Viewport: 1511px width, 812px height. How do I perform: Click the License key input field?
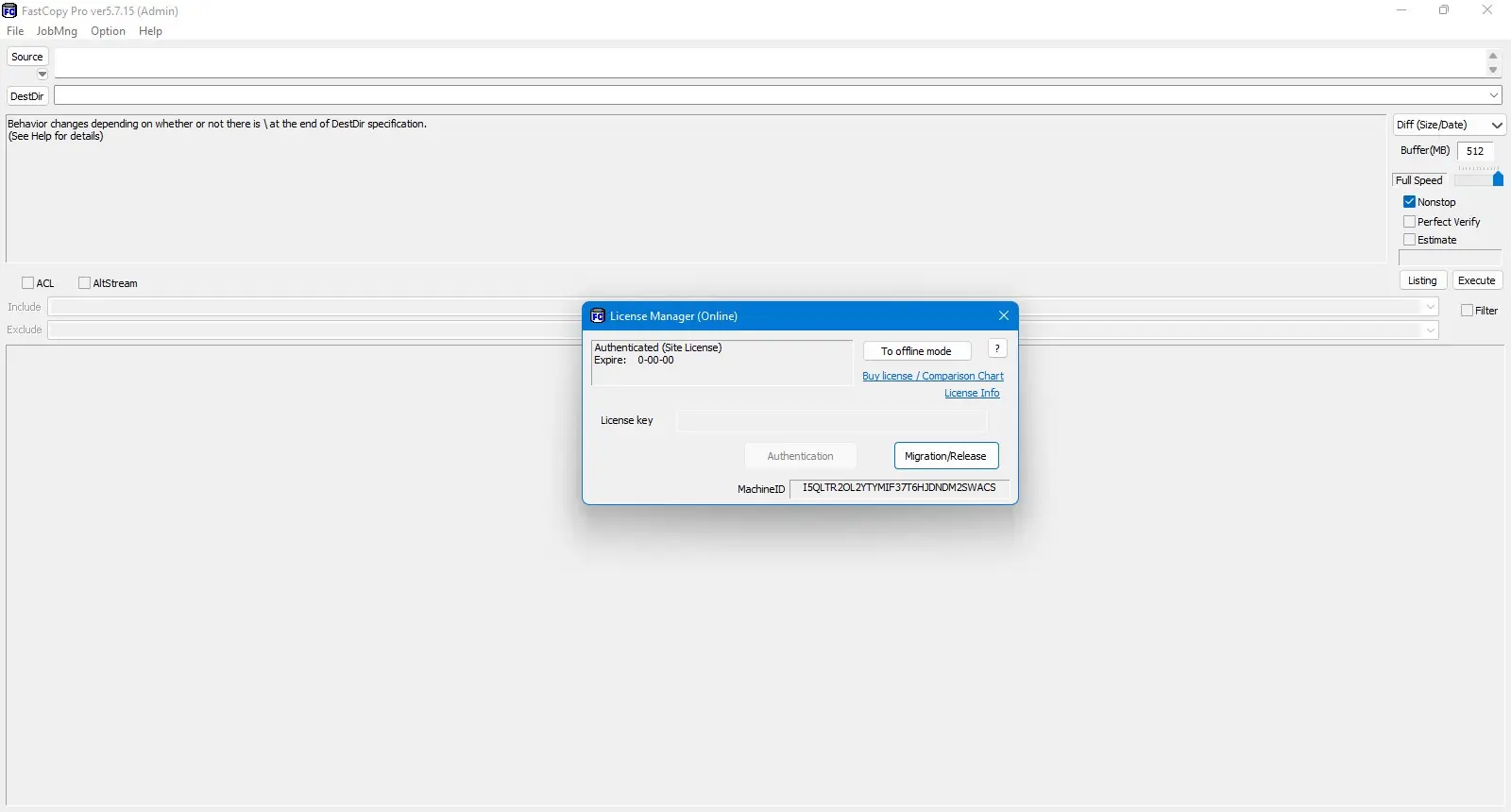832,421
